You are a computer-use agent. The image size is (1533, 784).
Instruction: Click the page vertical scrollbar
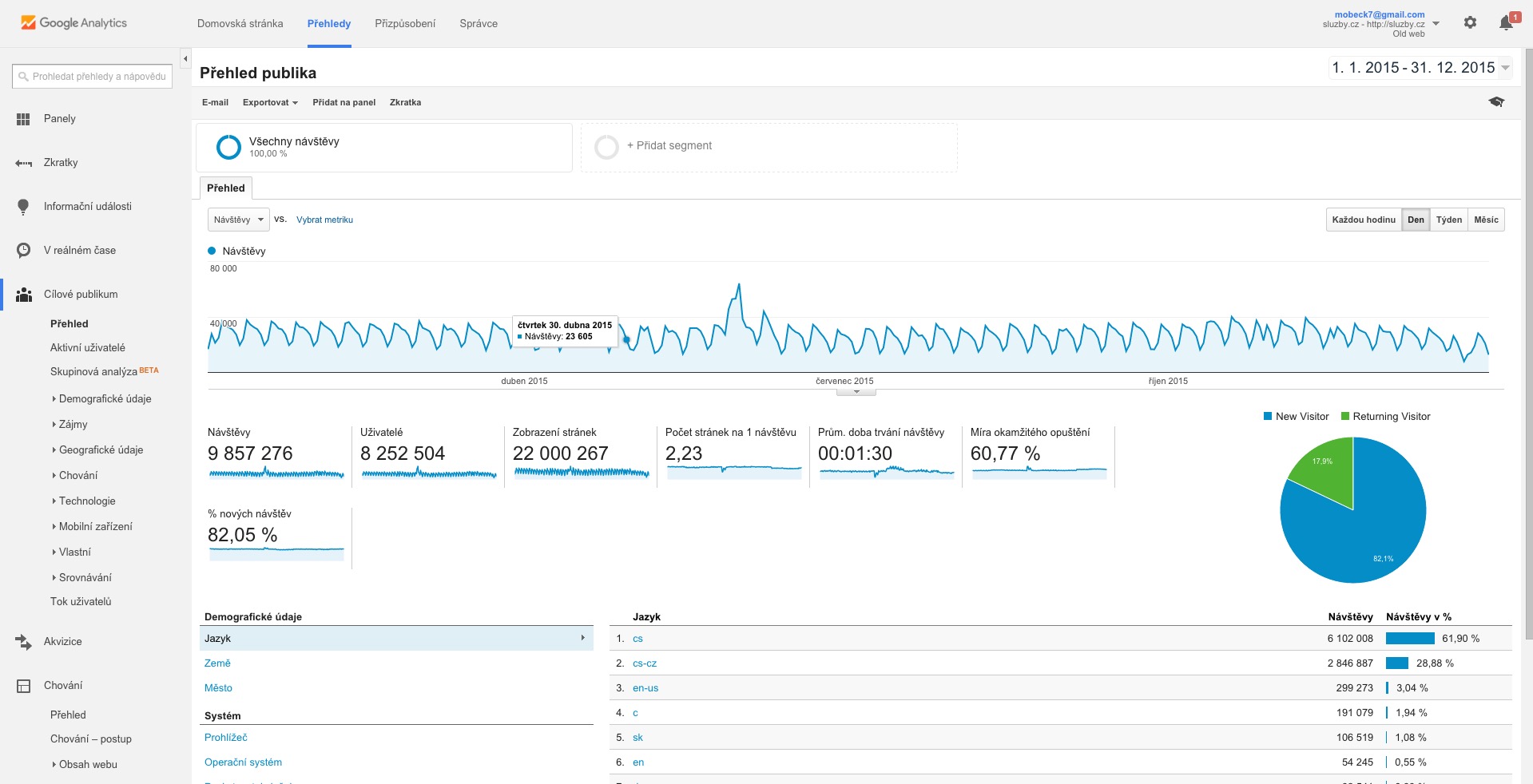1528,343
